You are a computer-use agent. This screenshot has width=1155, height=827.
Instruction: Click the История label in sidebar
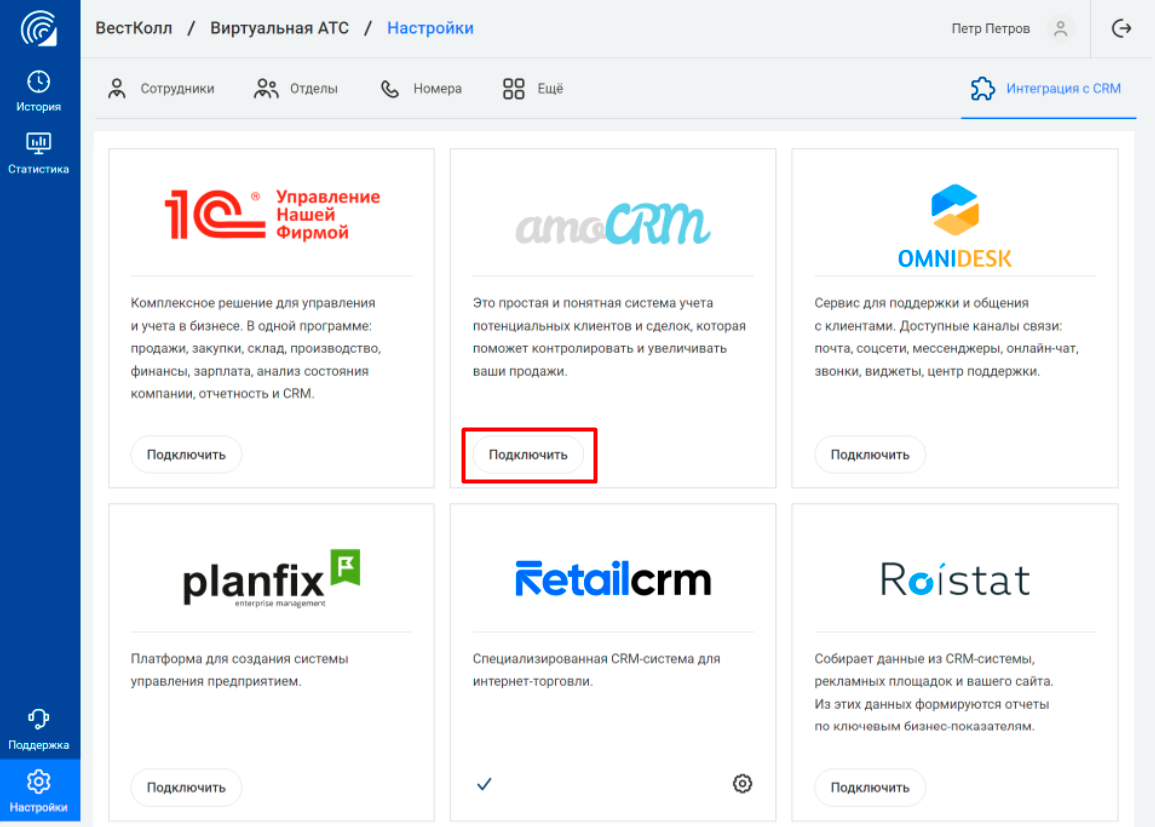tap(38, 107)
